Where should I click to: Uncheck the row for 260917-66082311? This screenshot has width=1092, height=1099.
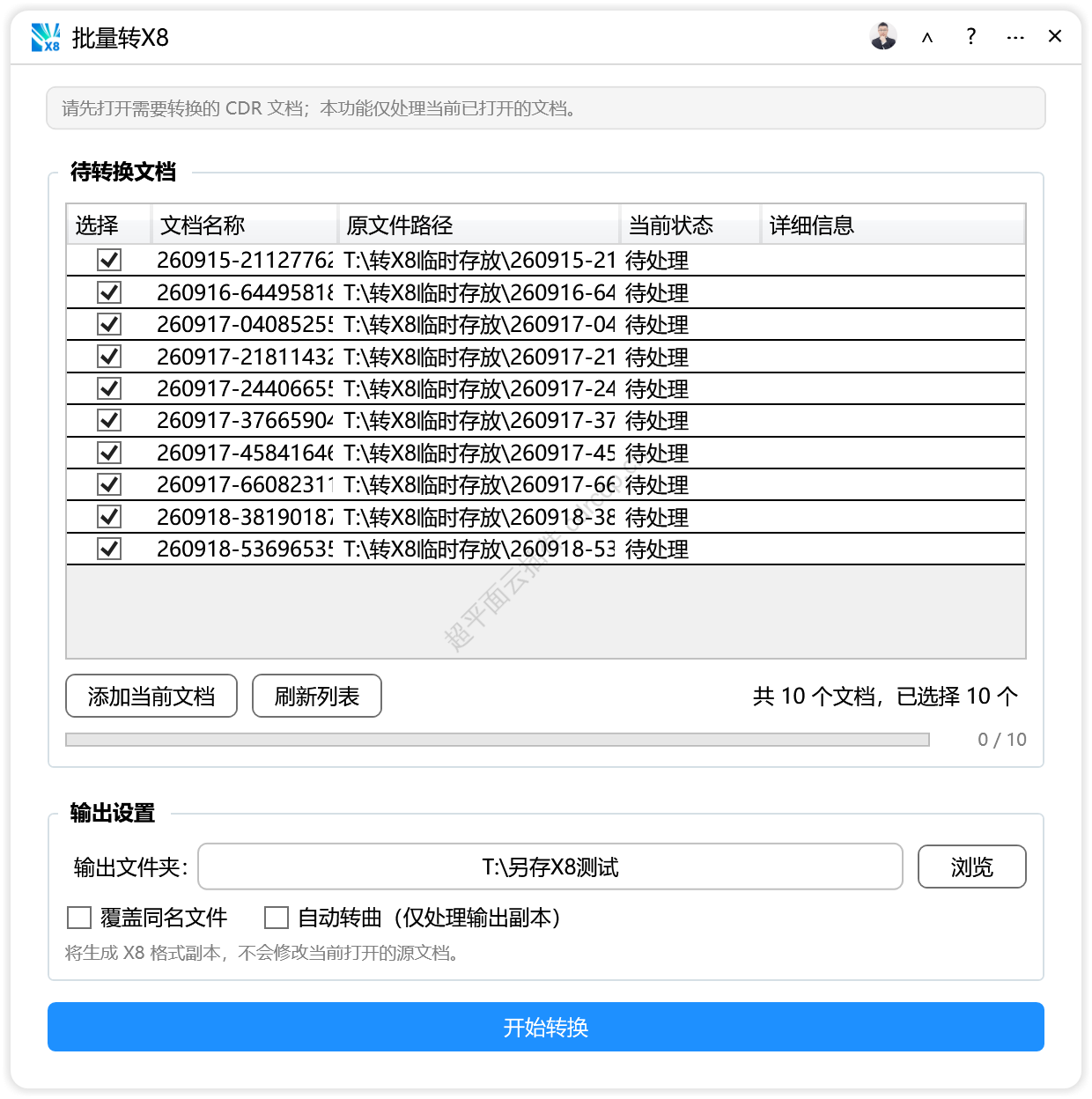pos(109,484)
